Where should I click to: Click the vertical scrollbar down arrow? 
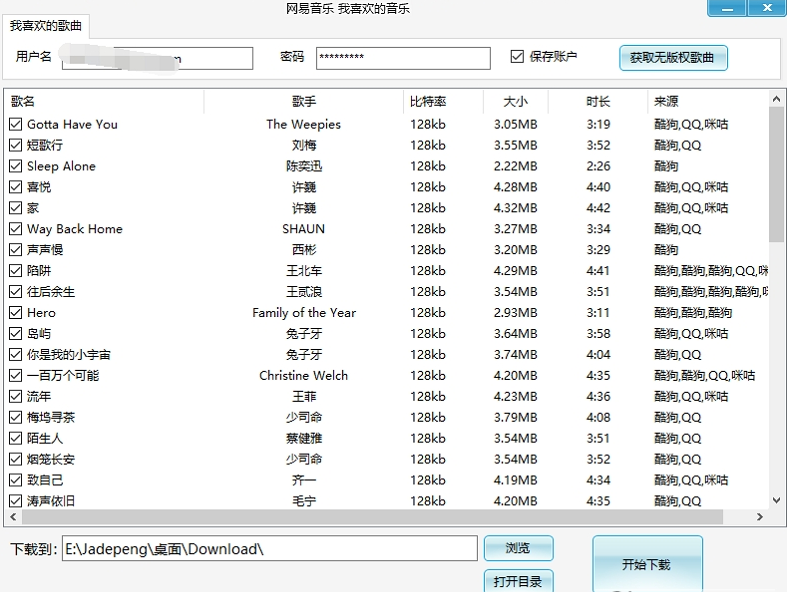pyautogui.click(x=776, y=500)
